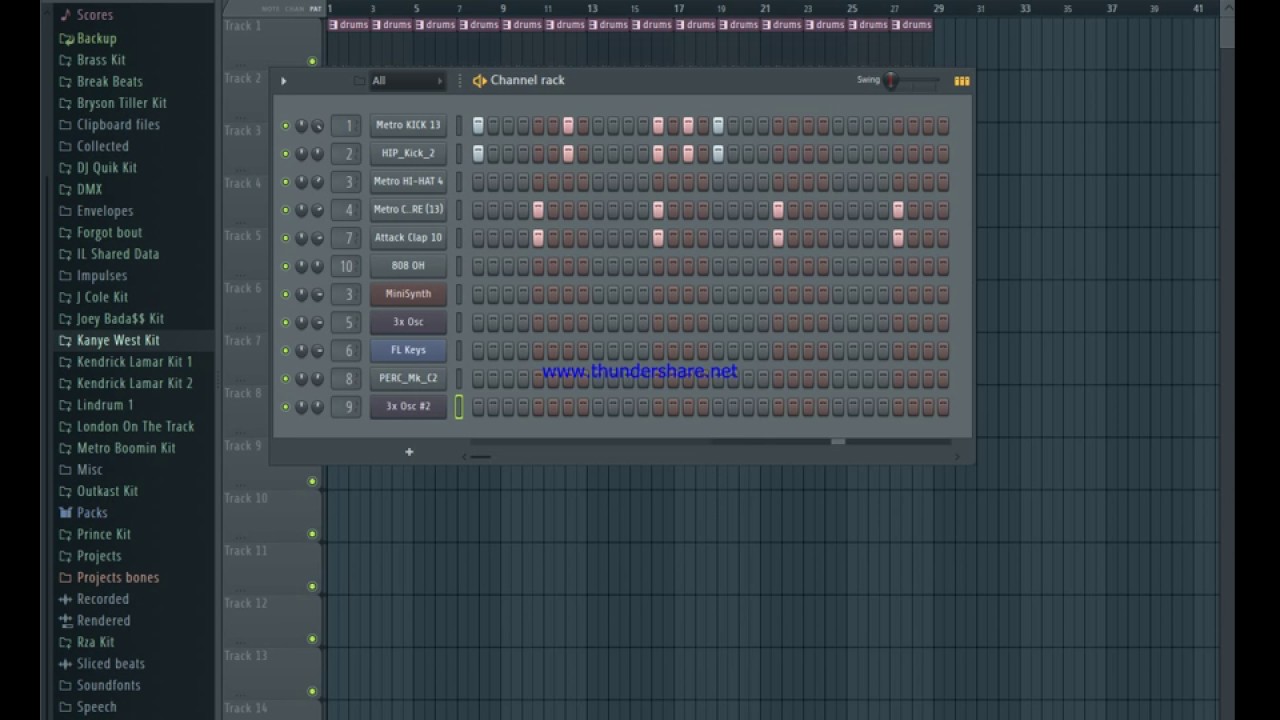This screenshot has width=1280, height=720.
Task: Click the Rendered icon in browser
Action: [x=65, y=621]
